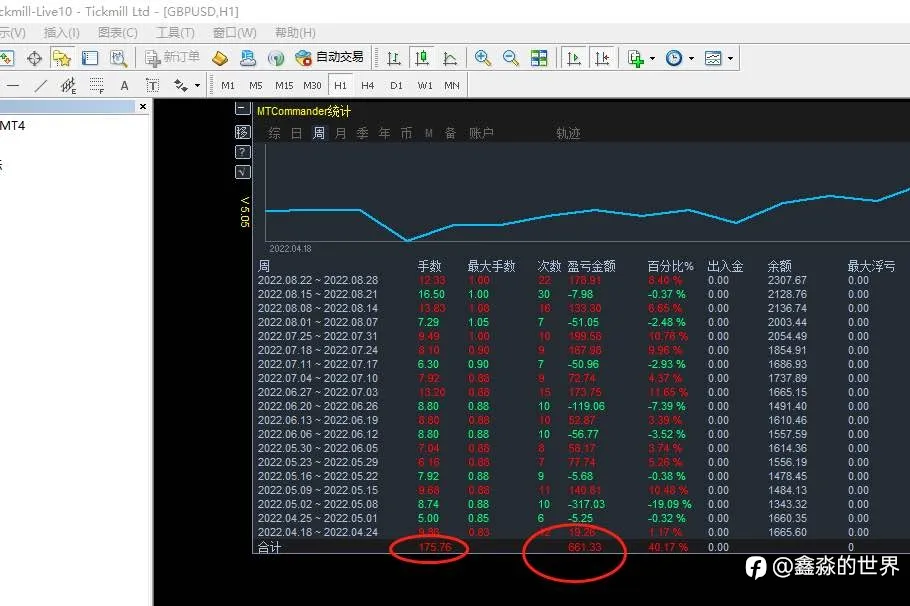The width and height of the screenshot is (910, 606).
Task: Select the text label T tool
Action: coord(152,86)
